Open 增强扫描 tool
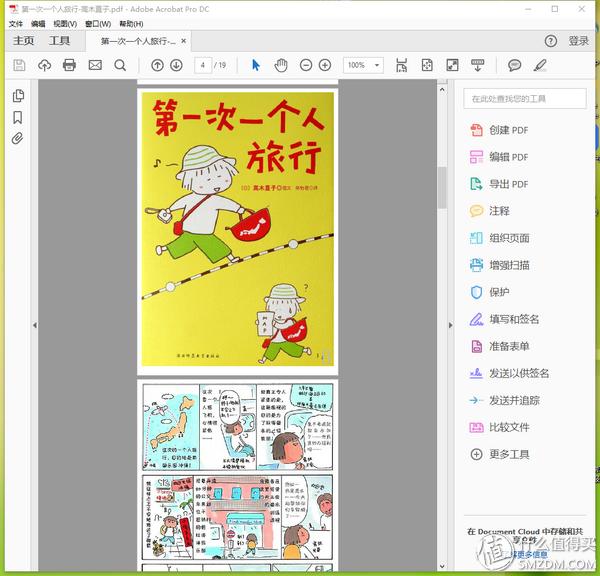This screenshot has width=600, height=576. point(499,265)
